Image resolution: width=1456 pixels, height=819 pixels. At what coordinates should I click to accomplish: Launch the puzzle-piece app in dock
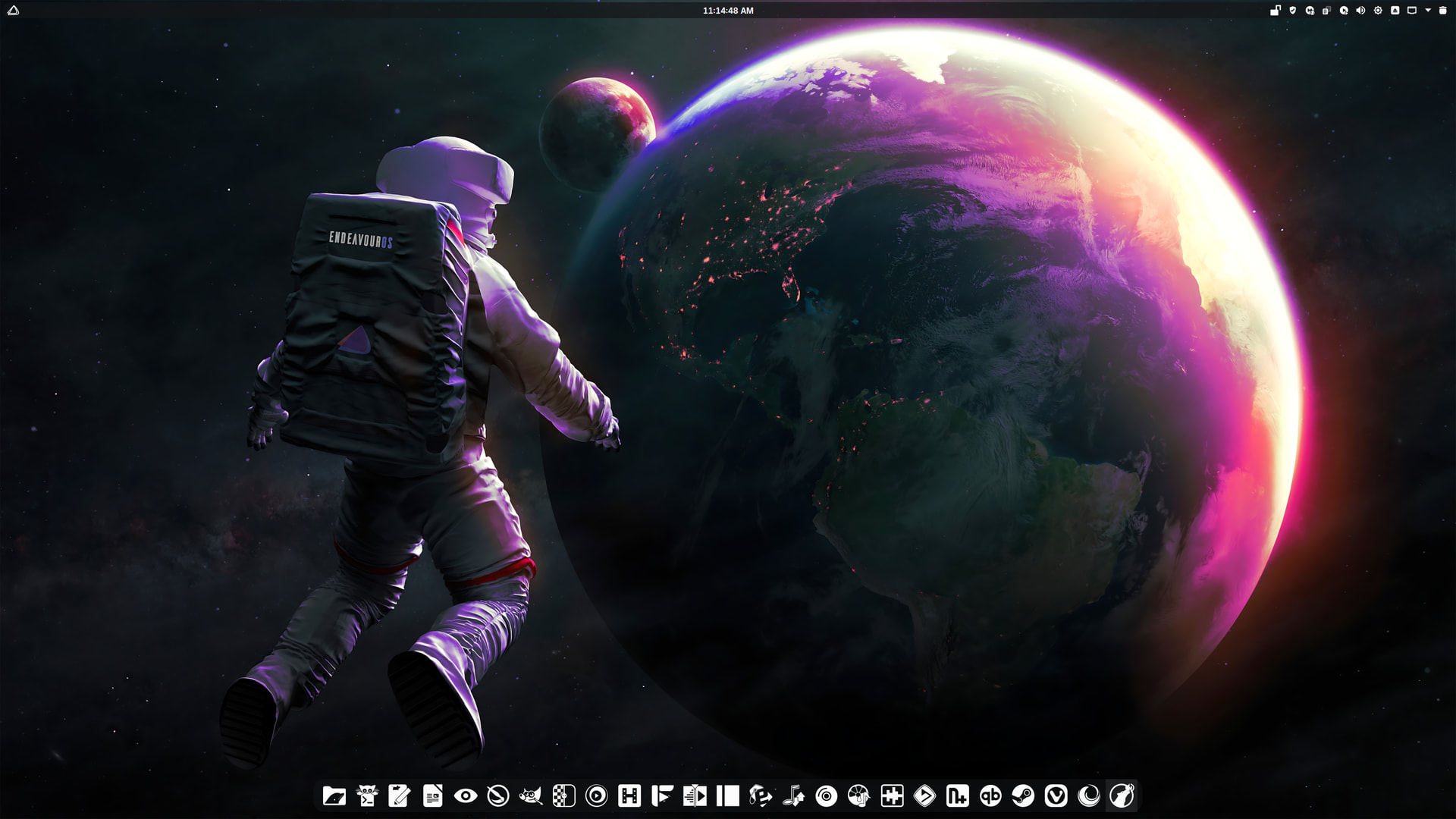pos(892,795)
